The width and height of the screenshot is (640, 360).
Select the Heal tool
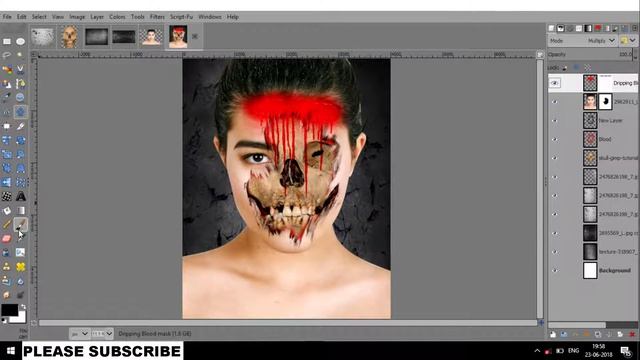[20, 267]
